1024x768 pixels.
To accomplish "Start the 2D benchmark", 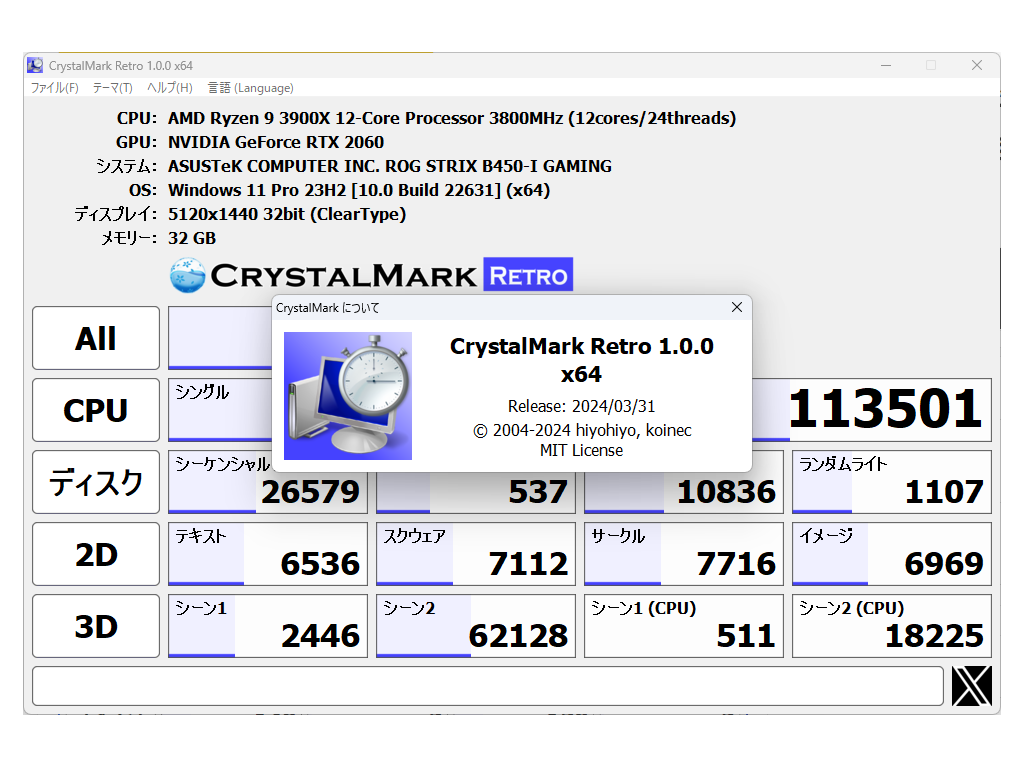I will pos(95,554).
